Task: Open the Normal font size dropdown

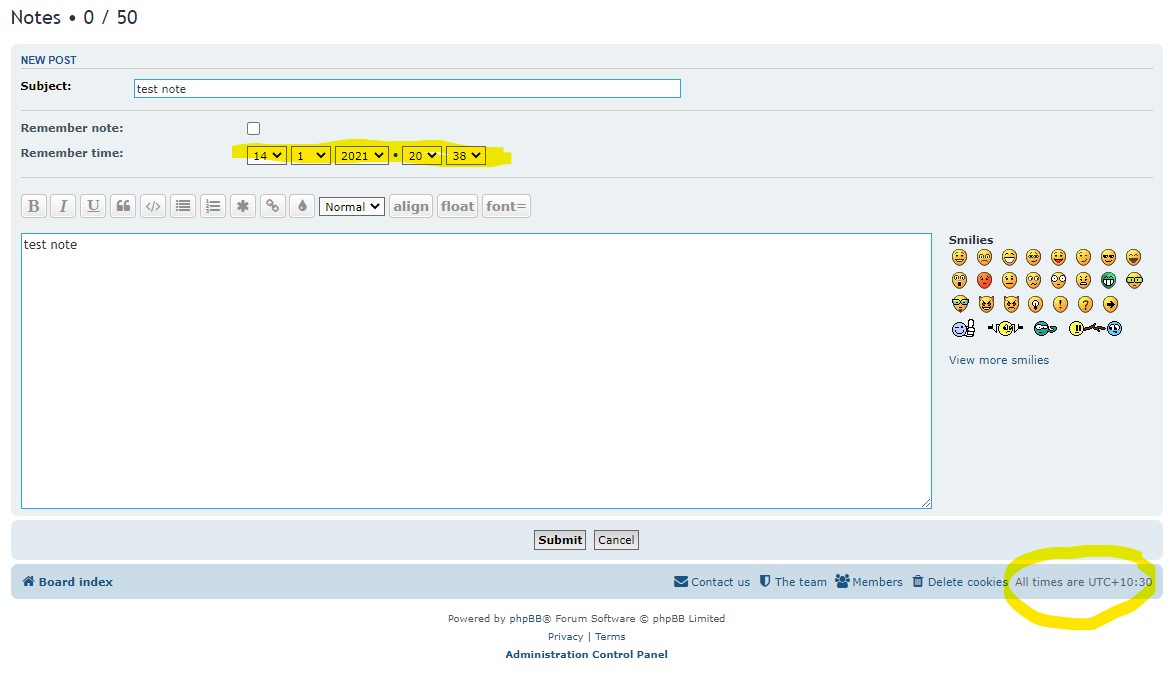Action: (351, 205)
